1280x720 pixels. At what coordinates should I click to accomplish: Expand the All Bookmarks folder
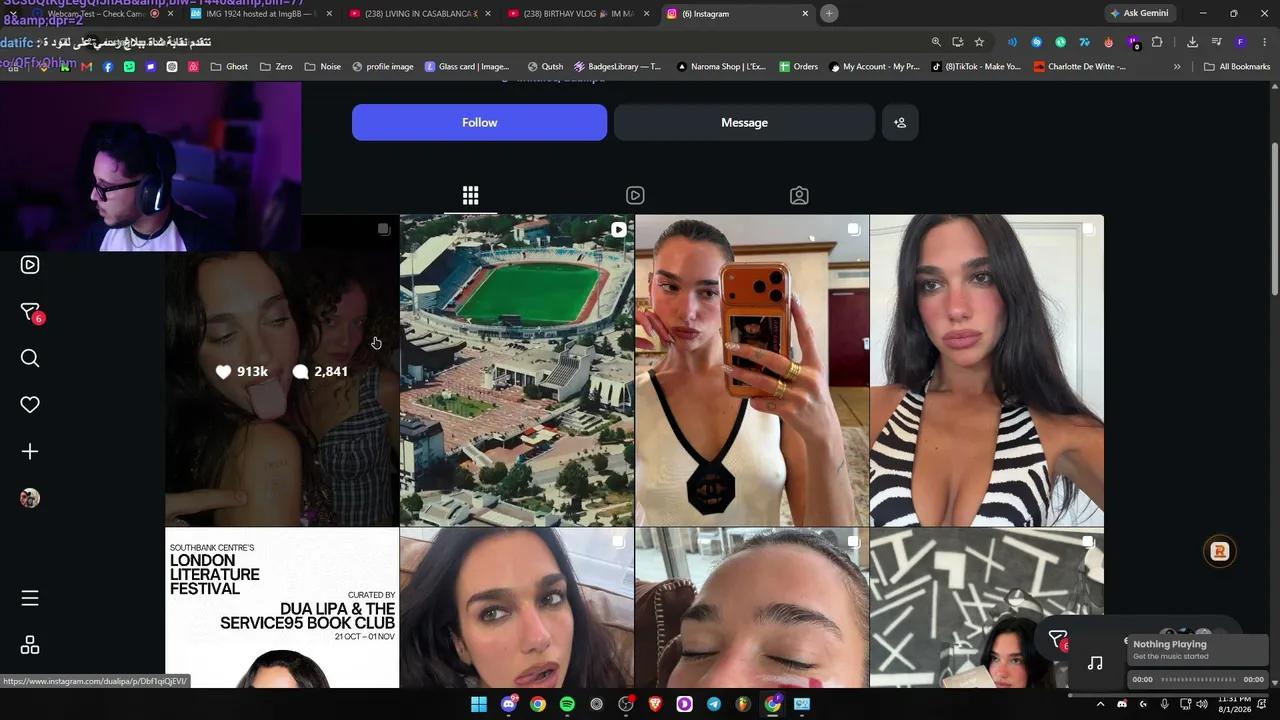[x=1237, y=67]
